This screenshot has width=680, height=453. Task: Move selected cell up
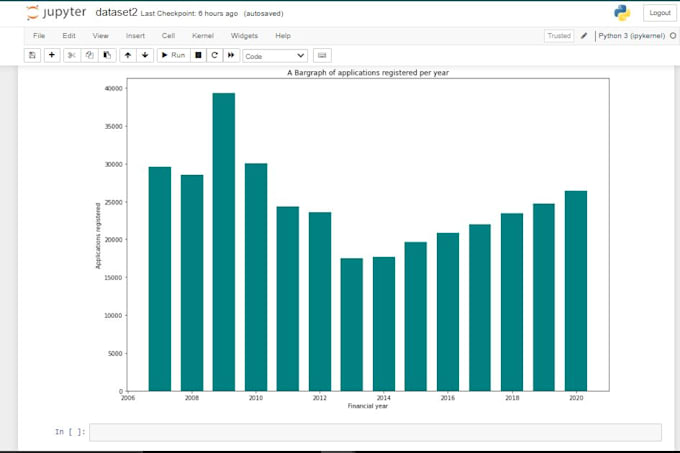coord(128,55)
